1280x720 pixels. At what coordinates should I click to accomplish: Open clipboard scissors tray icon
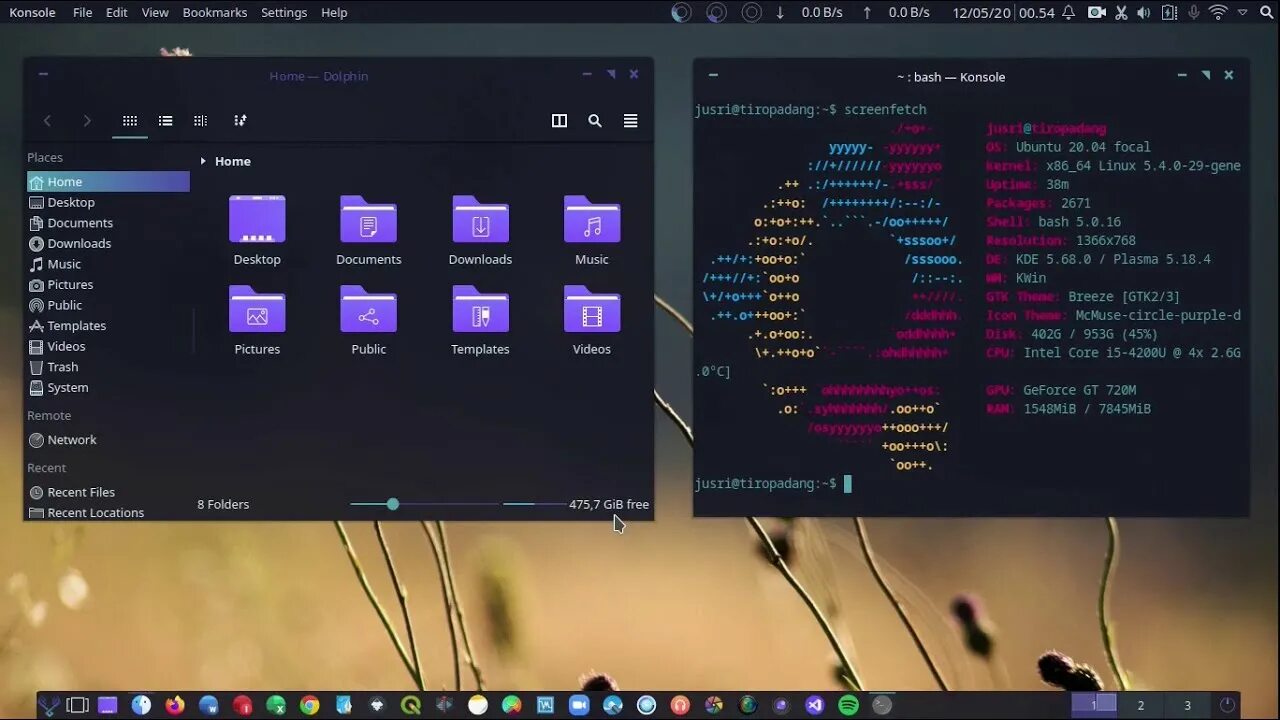click(x=1121, y=12)
